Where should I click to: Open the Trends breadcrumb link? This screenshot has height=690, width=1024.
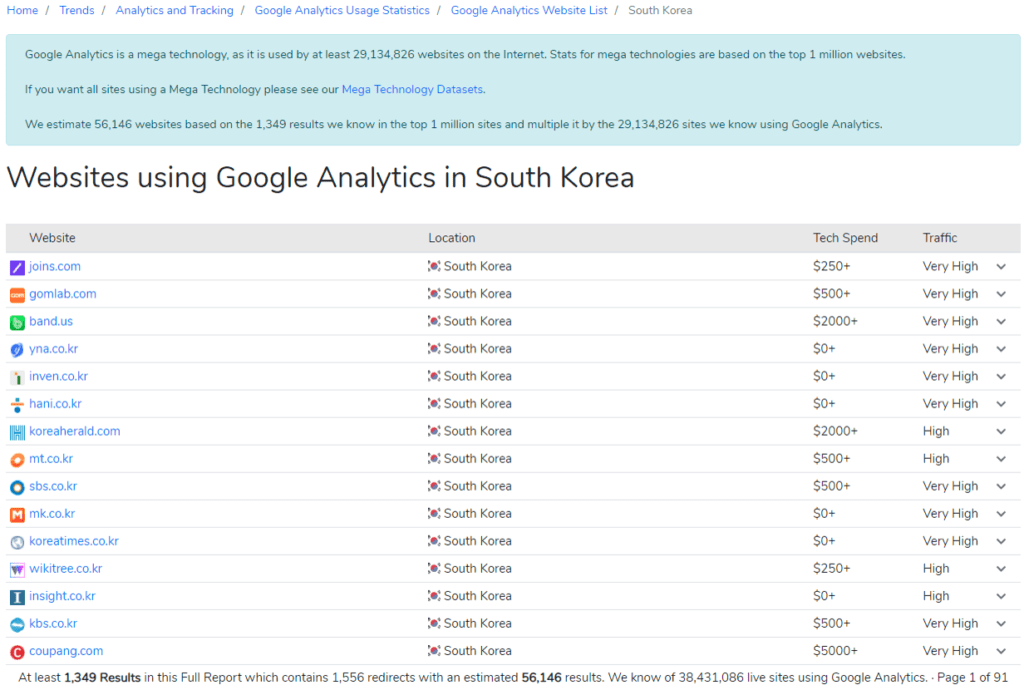(x=77, y=10)
